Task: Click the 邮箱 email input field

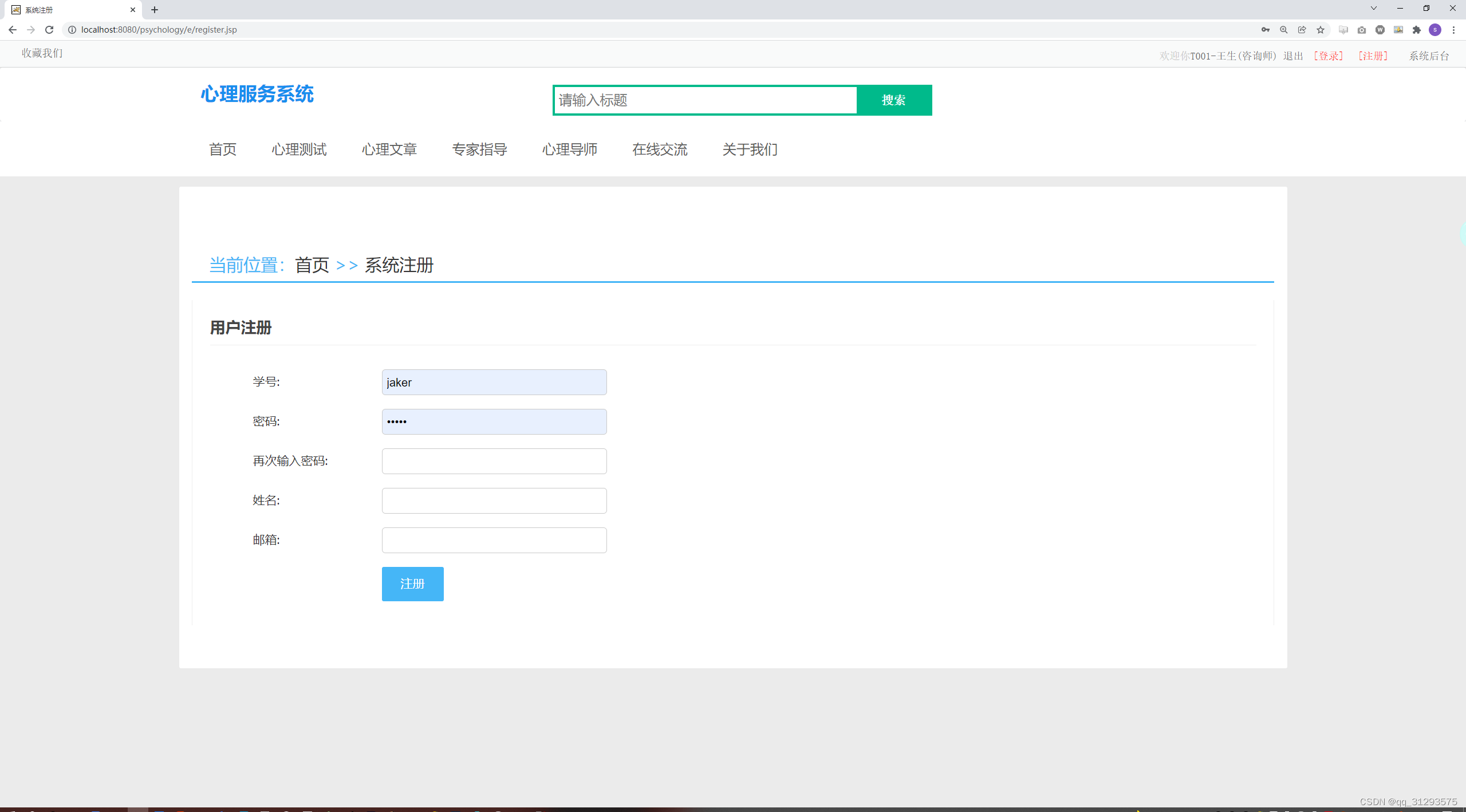Action: pyautogui.click(x=494, y=539)
